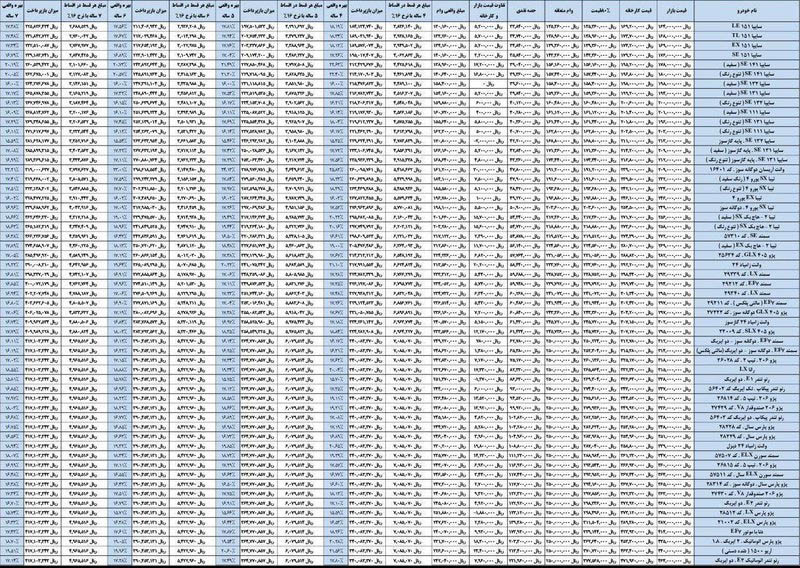Select the '۸۰٪ قیمت' column header
The image size is (800, 568).
pos(601,11)
